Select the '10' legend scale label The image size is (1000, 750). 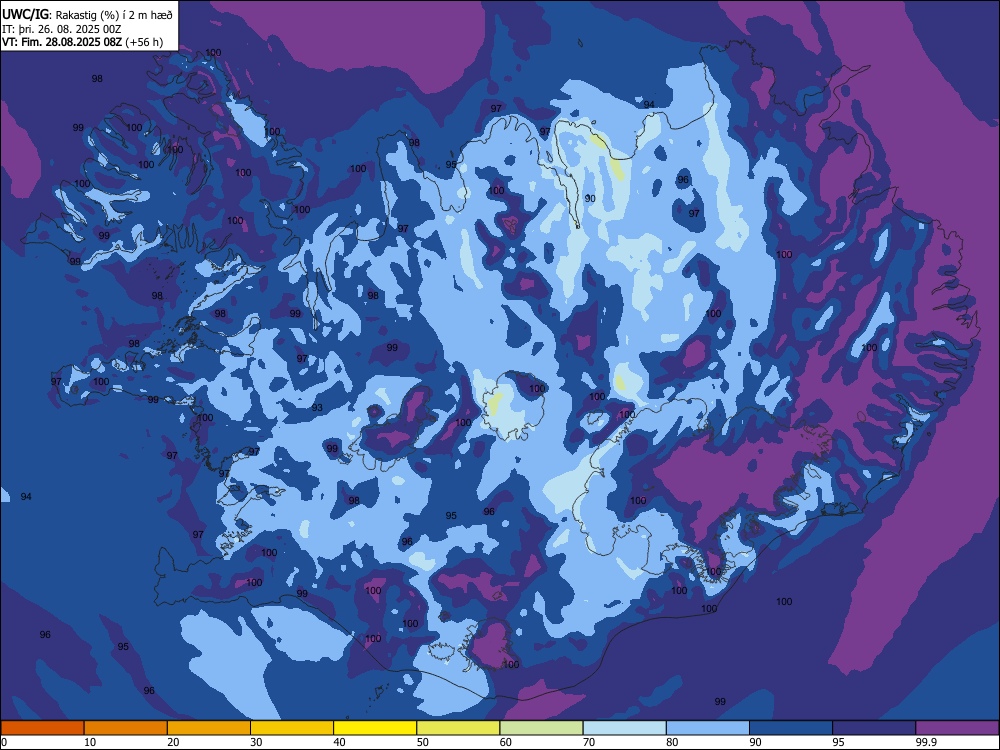(x=90, y=742)
